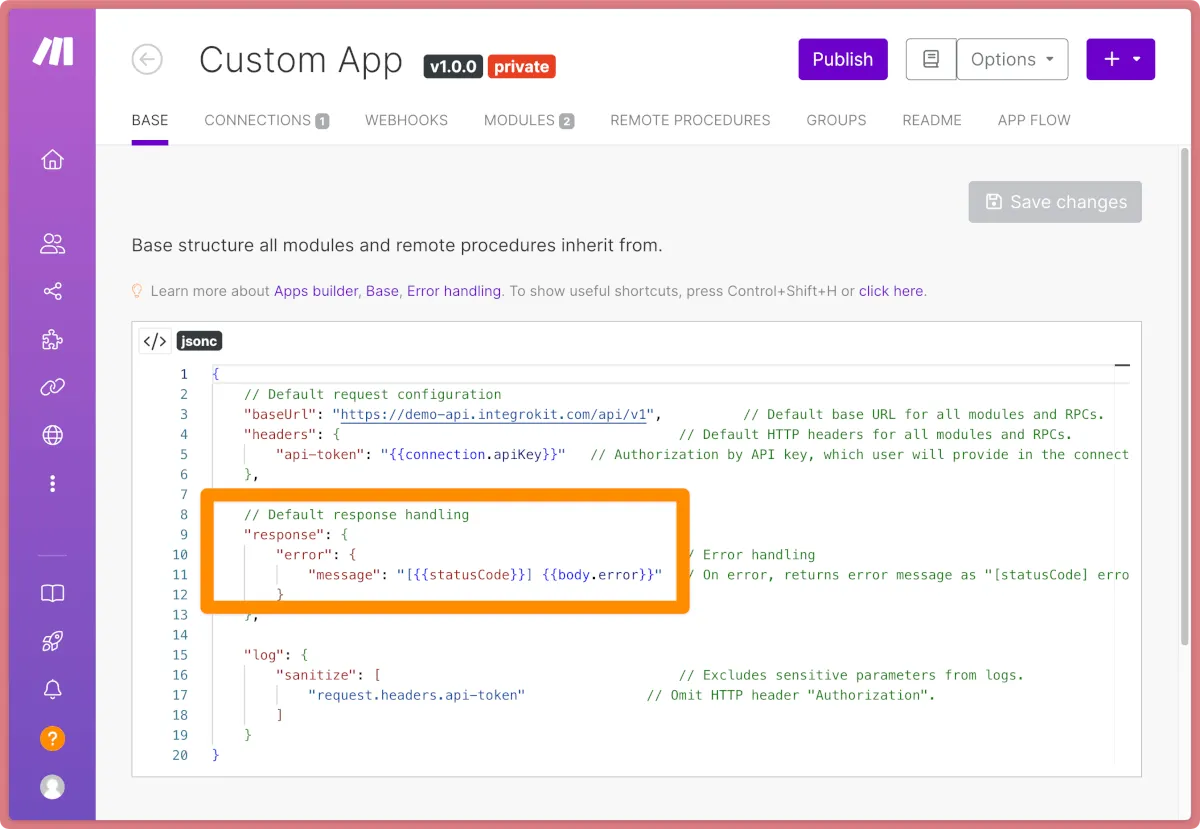Expand the three-dot more menu in sidebar
1200x829 pixels.
(x=53, y=484)
